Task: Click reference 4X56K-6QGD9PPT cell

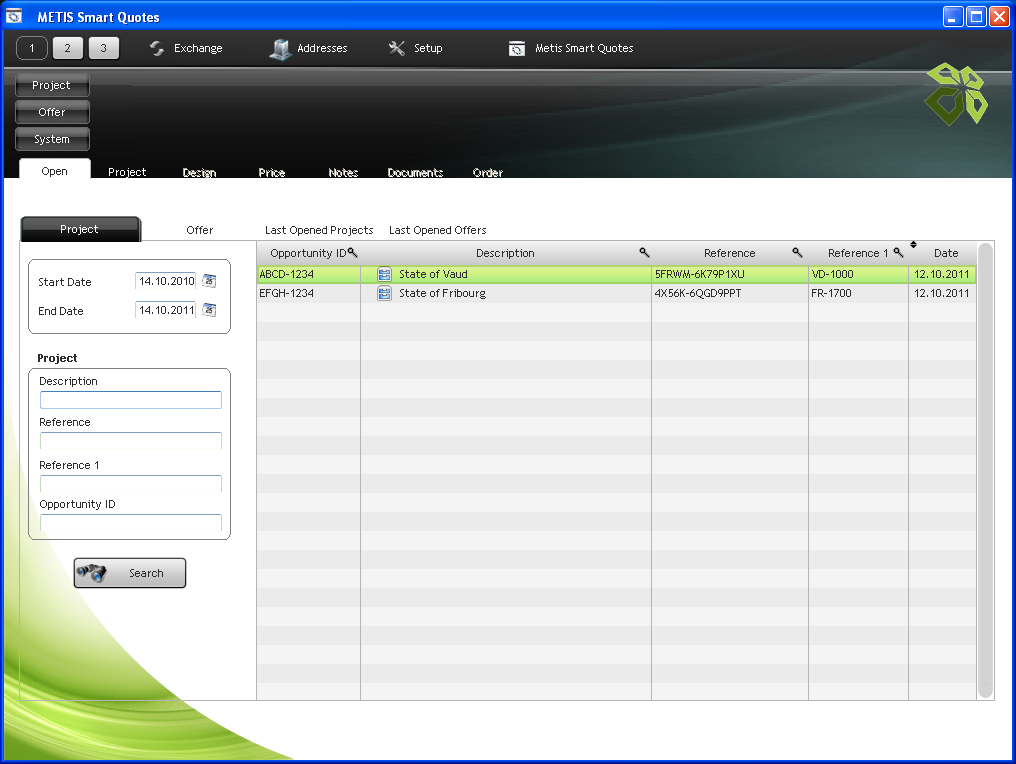Action: (x=730, y=294)
